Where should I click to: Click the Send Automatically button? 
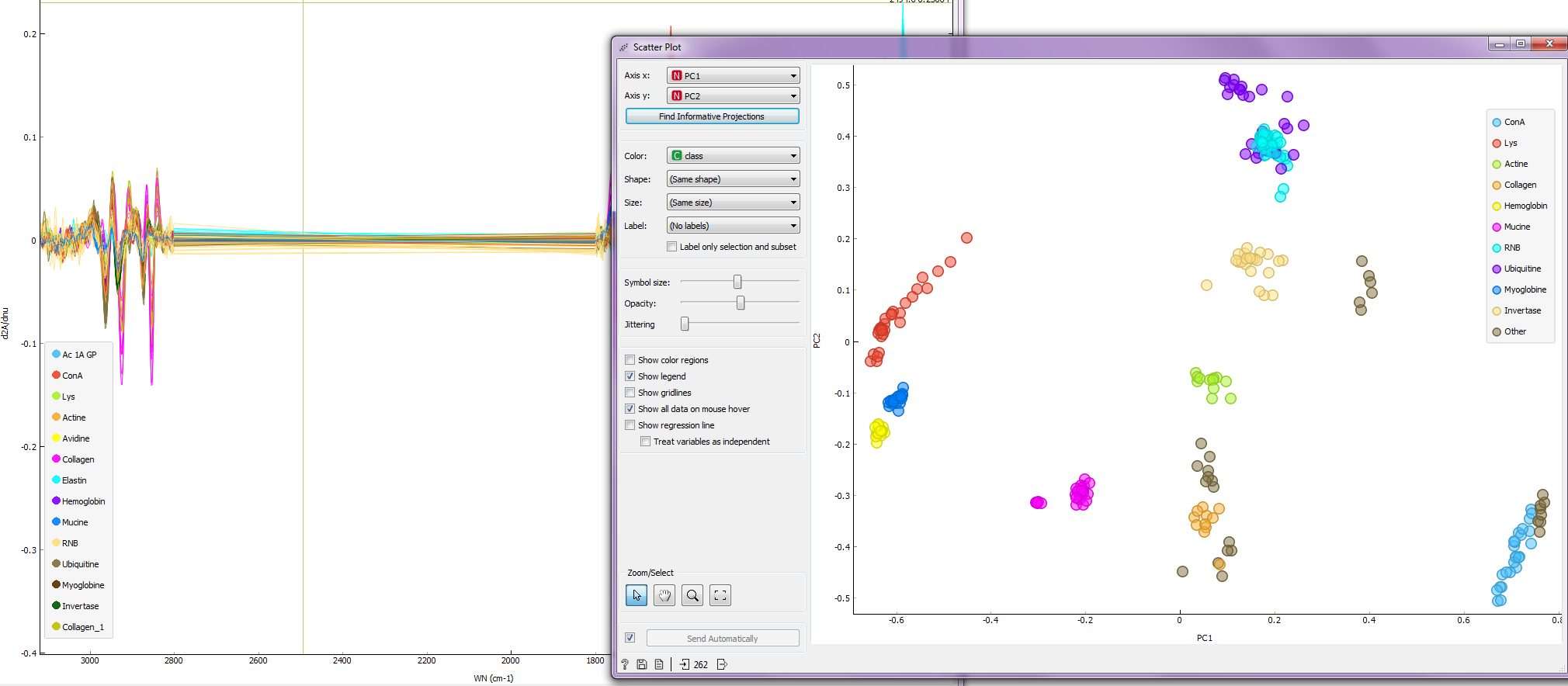pyautogui.click(x=723, y=639)
